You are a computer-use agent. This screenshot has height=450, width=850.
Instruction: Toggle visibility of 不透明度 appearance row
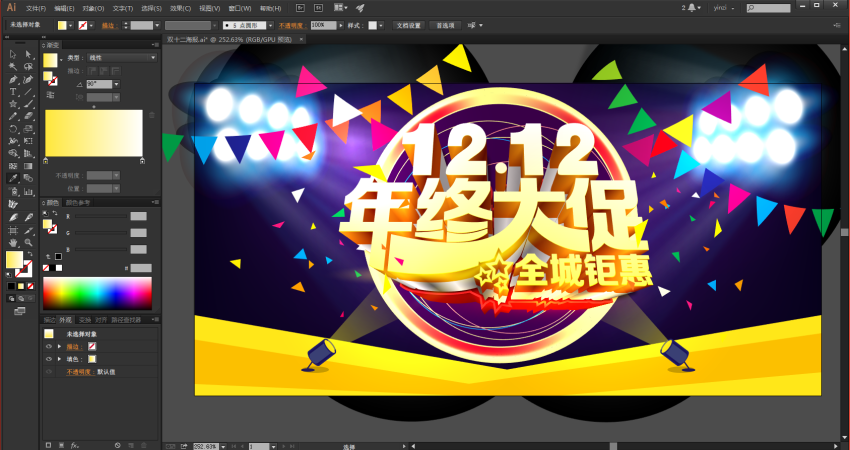coord(49,372)
